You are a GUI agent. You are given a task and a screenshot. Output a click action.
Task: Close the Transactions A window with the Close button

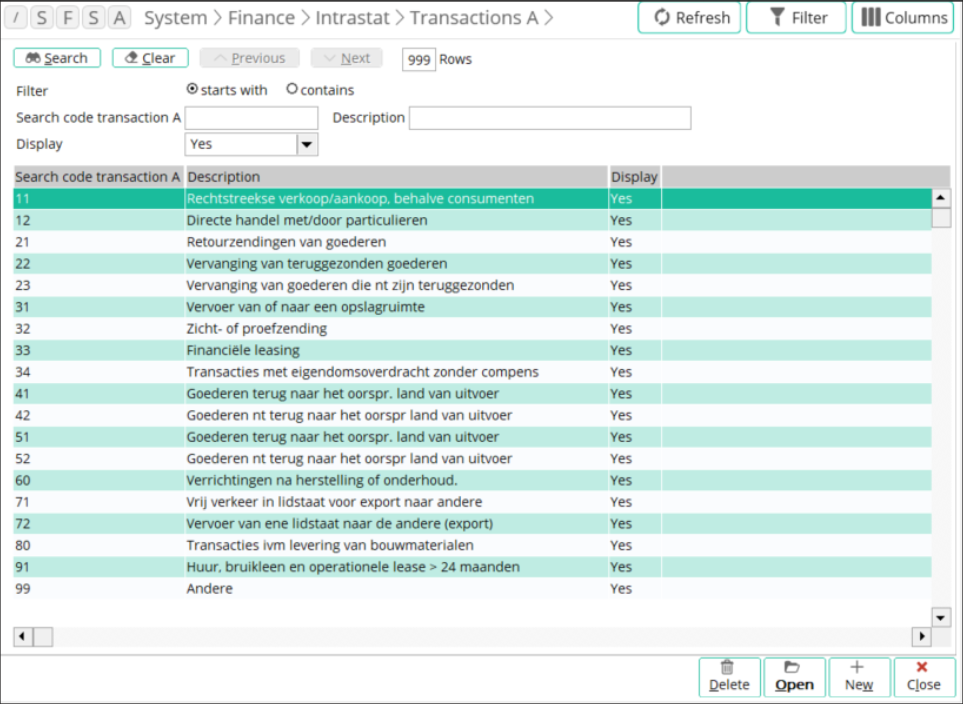pyautogui.click(x=923, y=677)
